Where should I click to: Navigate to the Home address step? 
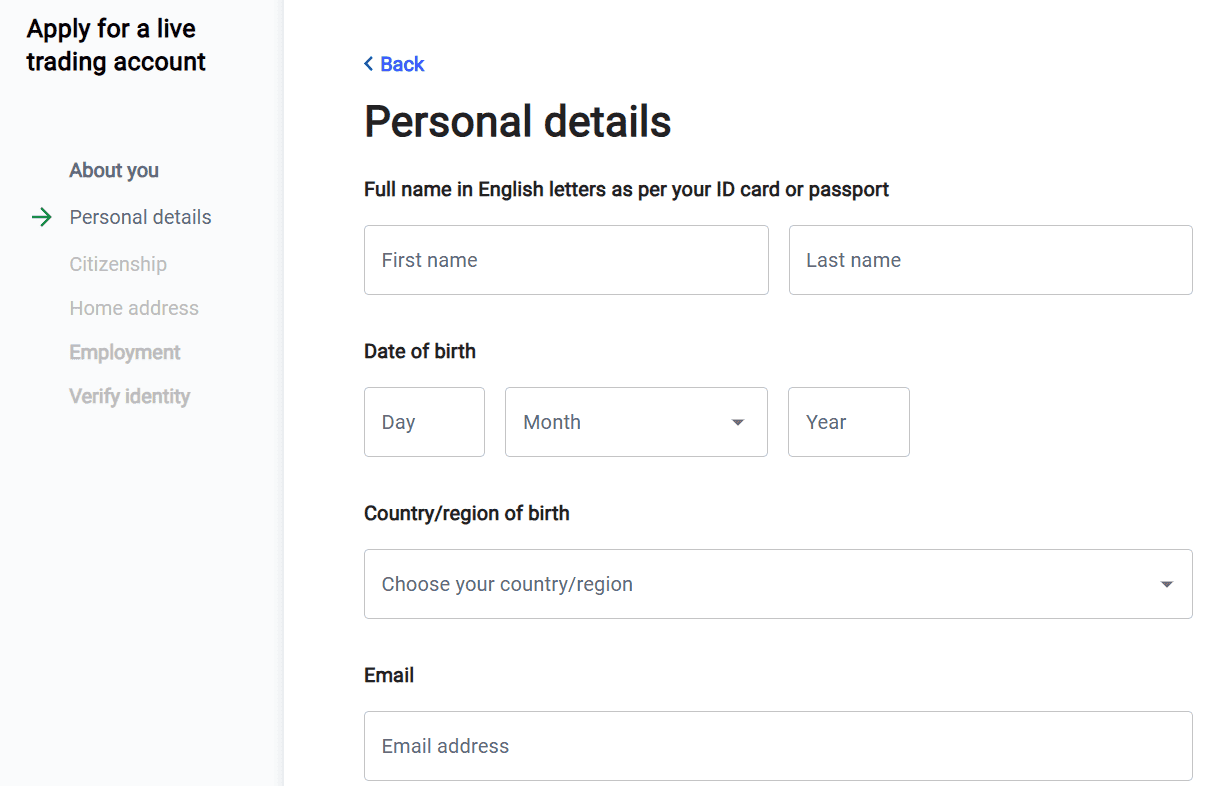[134, 308]
